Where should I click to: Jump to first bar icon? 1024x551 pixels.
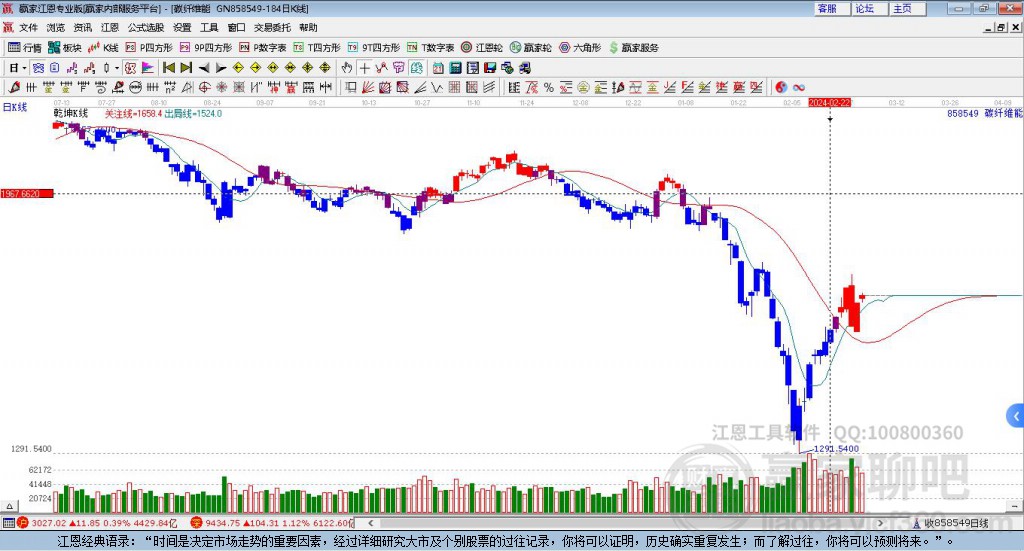pyautogui.click(x=169, y=68)
